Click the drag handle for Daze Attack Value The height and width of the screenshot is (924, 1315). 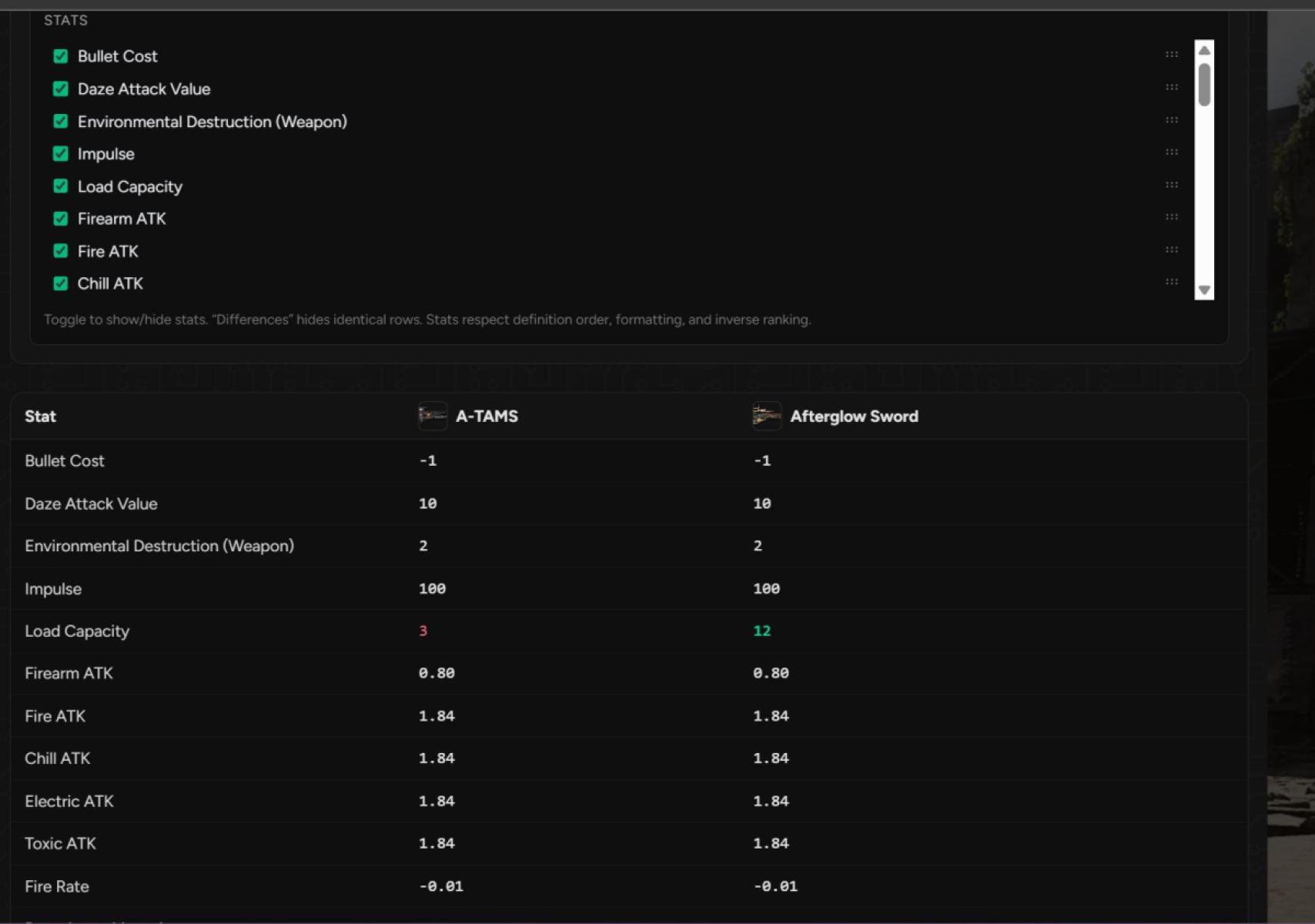(1171, 87)
